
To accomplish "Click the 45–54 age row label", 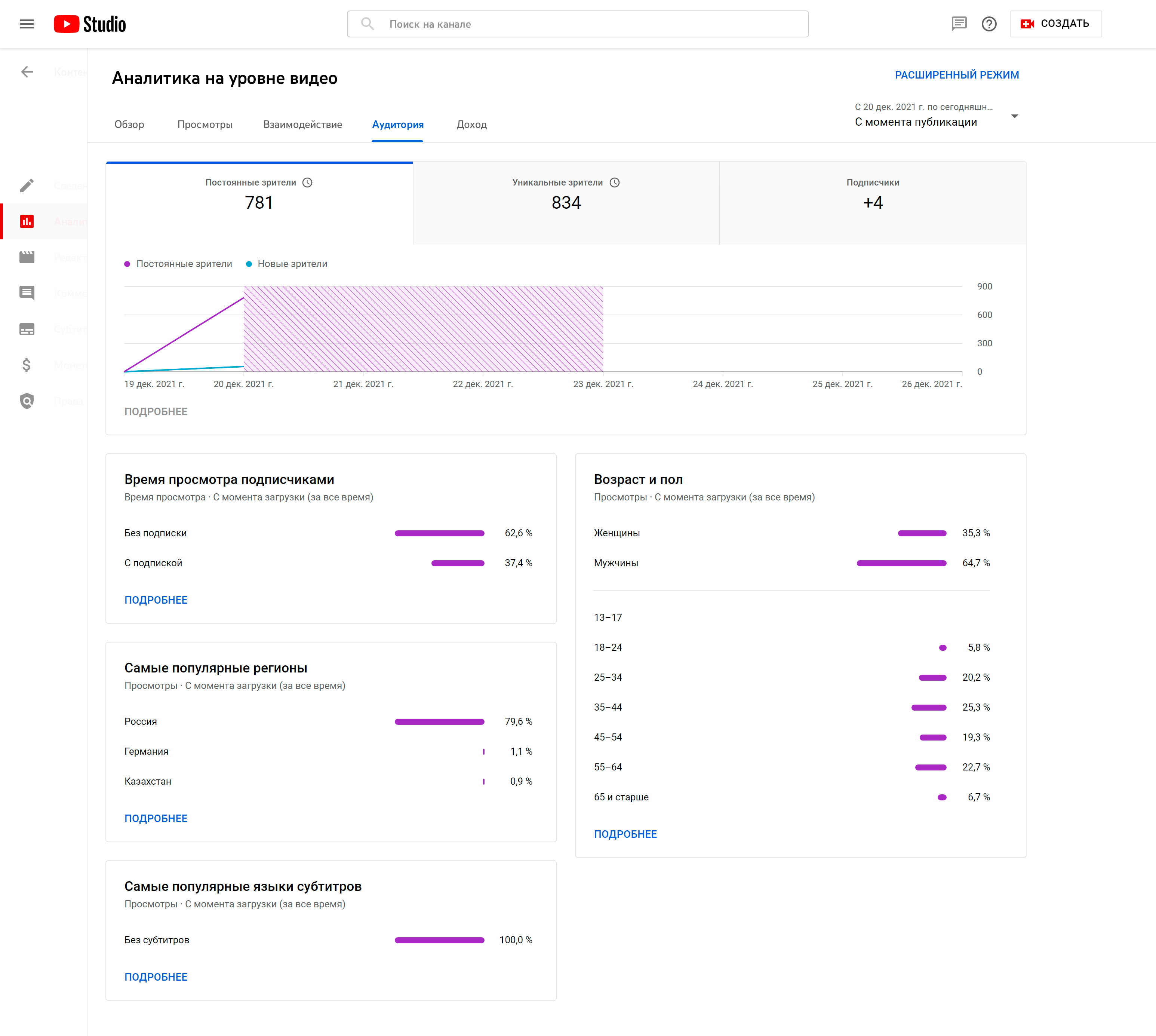I will pyautogui.click(x=608, y=738).
